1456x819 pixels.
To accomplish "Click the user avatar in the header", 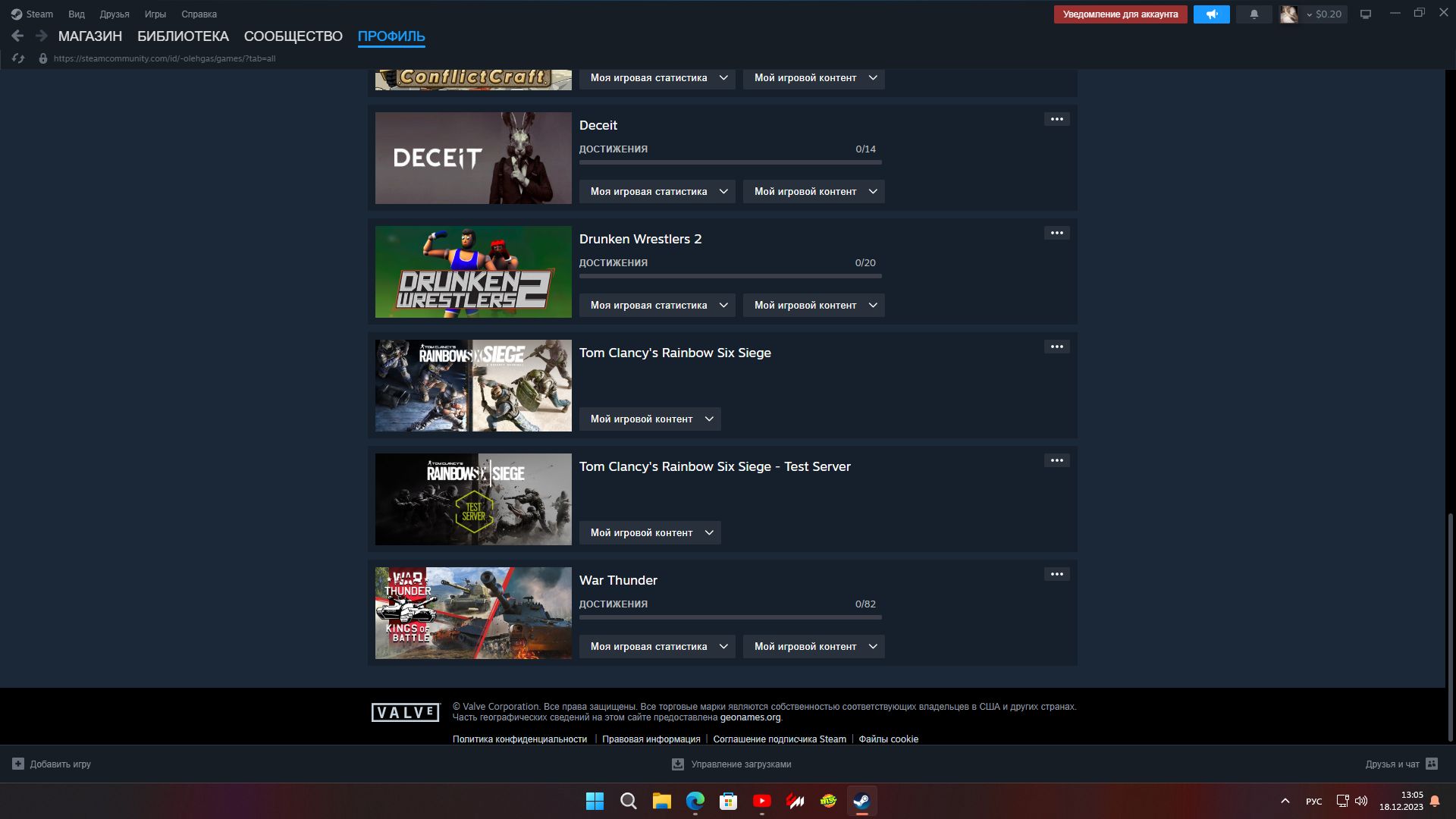I will [x=1288, y=14].
